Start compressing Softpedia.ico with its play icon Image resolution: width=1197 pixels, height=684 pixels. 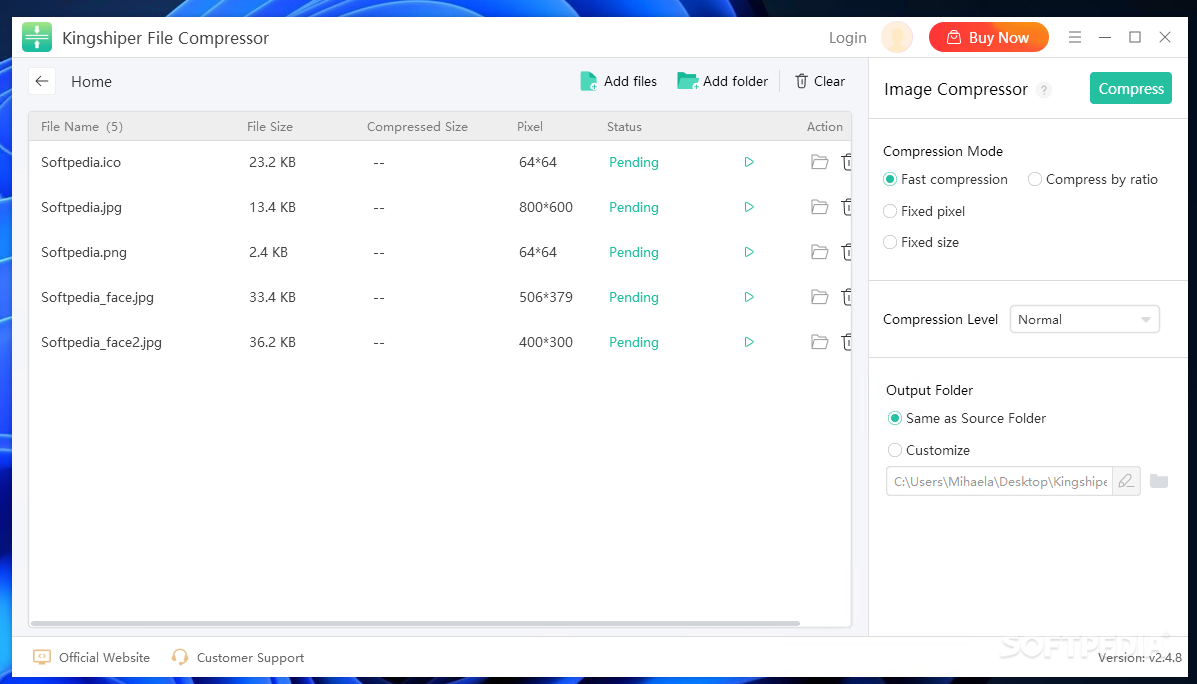point(749,162)
